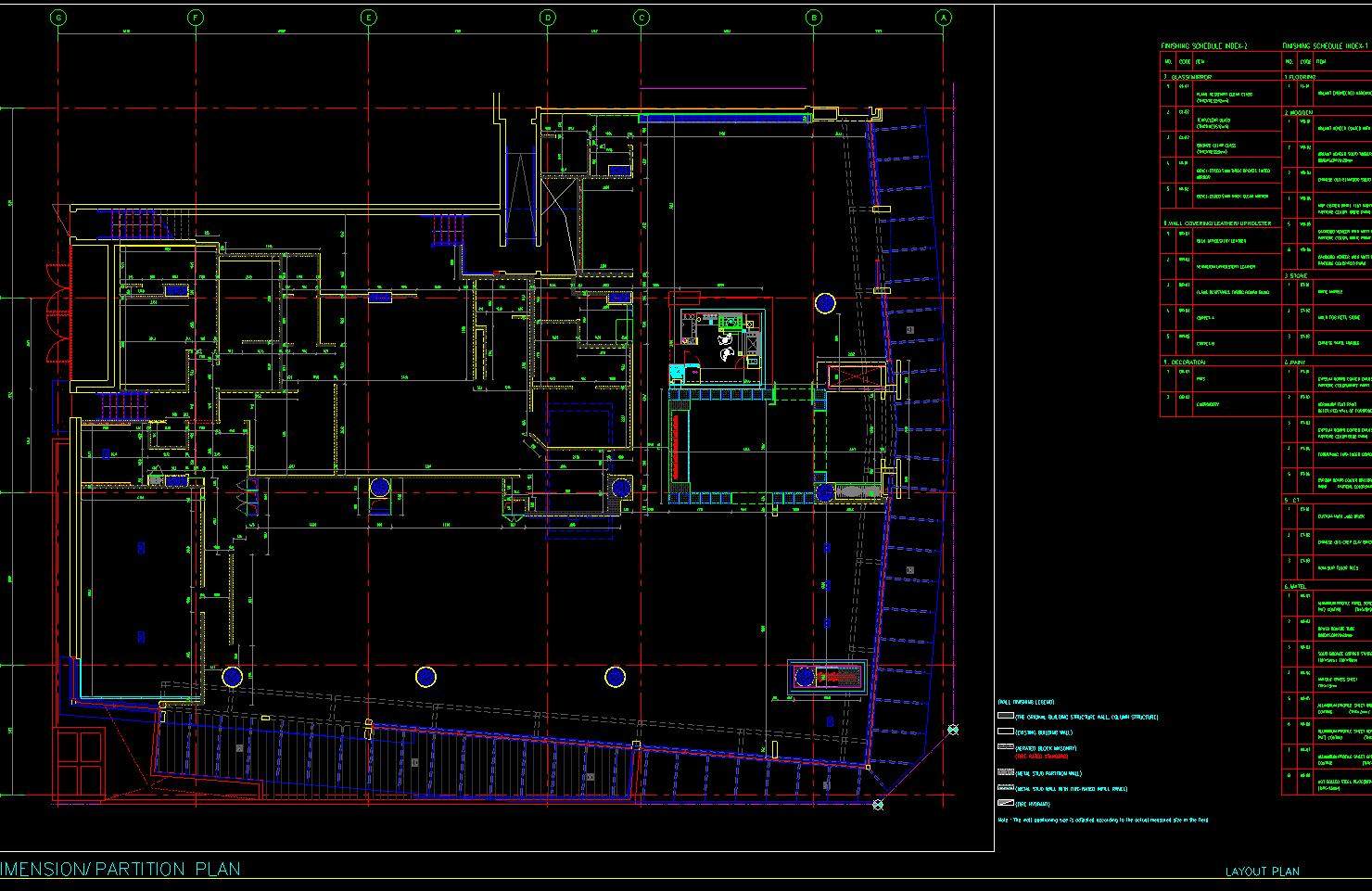Click grid bubble B on the top row
Image resolution: width=1372 pixels, height=891 pixels.
point(814,18)
